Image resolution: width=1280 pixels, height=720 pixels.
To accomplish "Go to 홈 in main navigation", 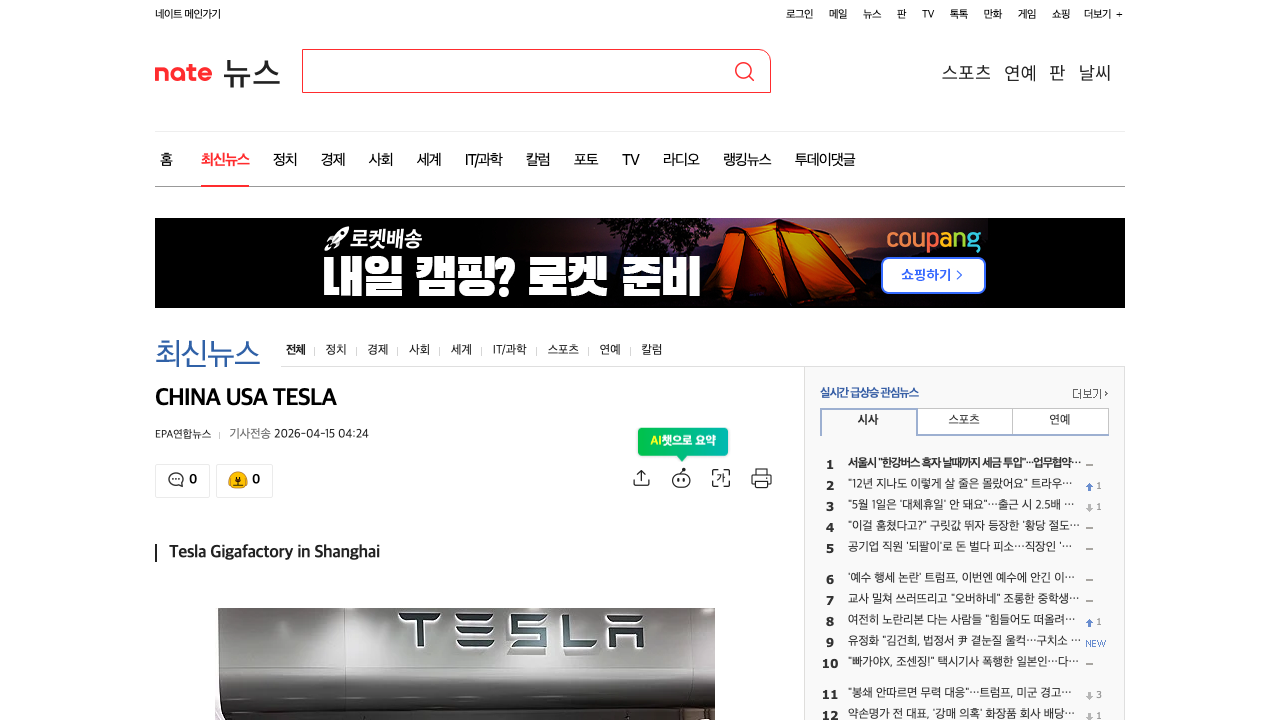I will click(x=166, y=159).
